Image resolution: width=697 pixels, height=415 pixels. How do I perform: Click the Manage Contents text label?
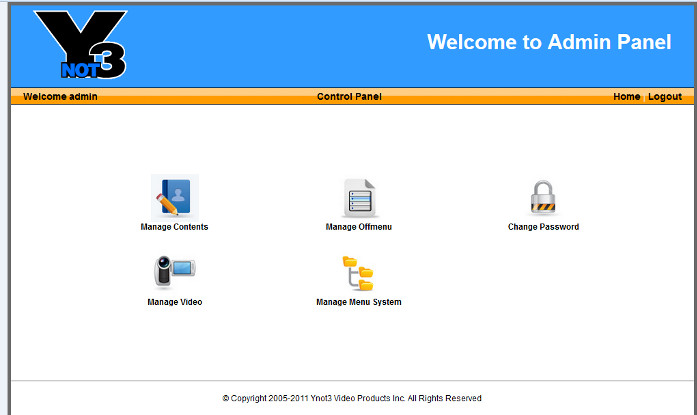coord(174,227)
